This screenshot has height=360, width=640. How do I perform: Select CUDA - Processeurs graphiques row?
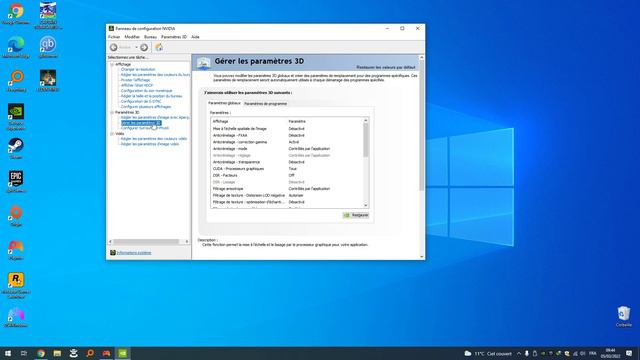click(287, 169)
